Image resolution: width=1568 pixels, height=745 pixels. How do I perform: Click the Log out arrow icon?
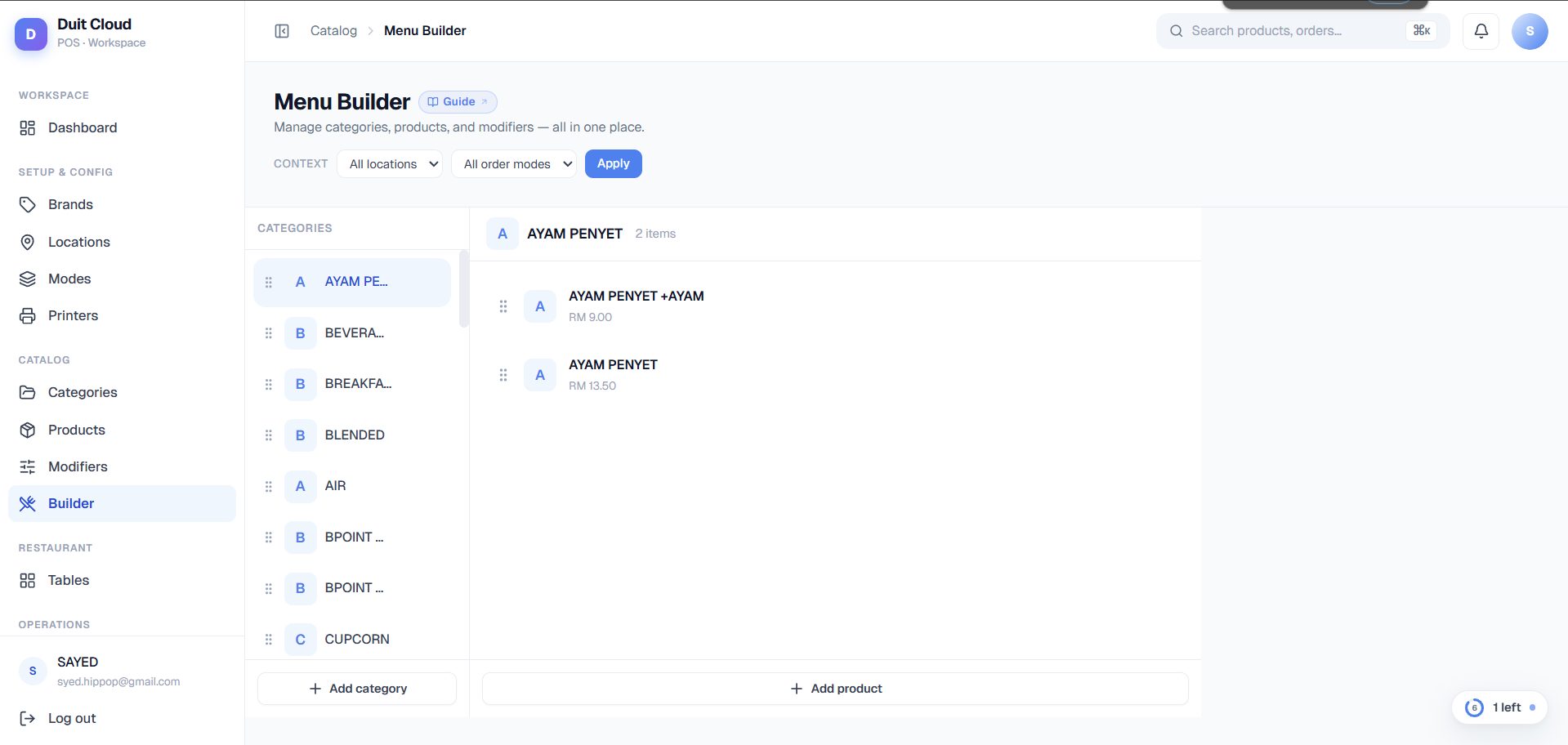[x=28, y=718]
